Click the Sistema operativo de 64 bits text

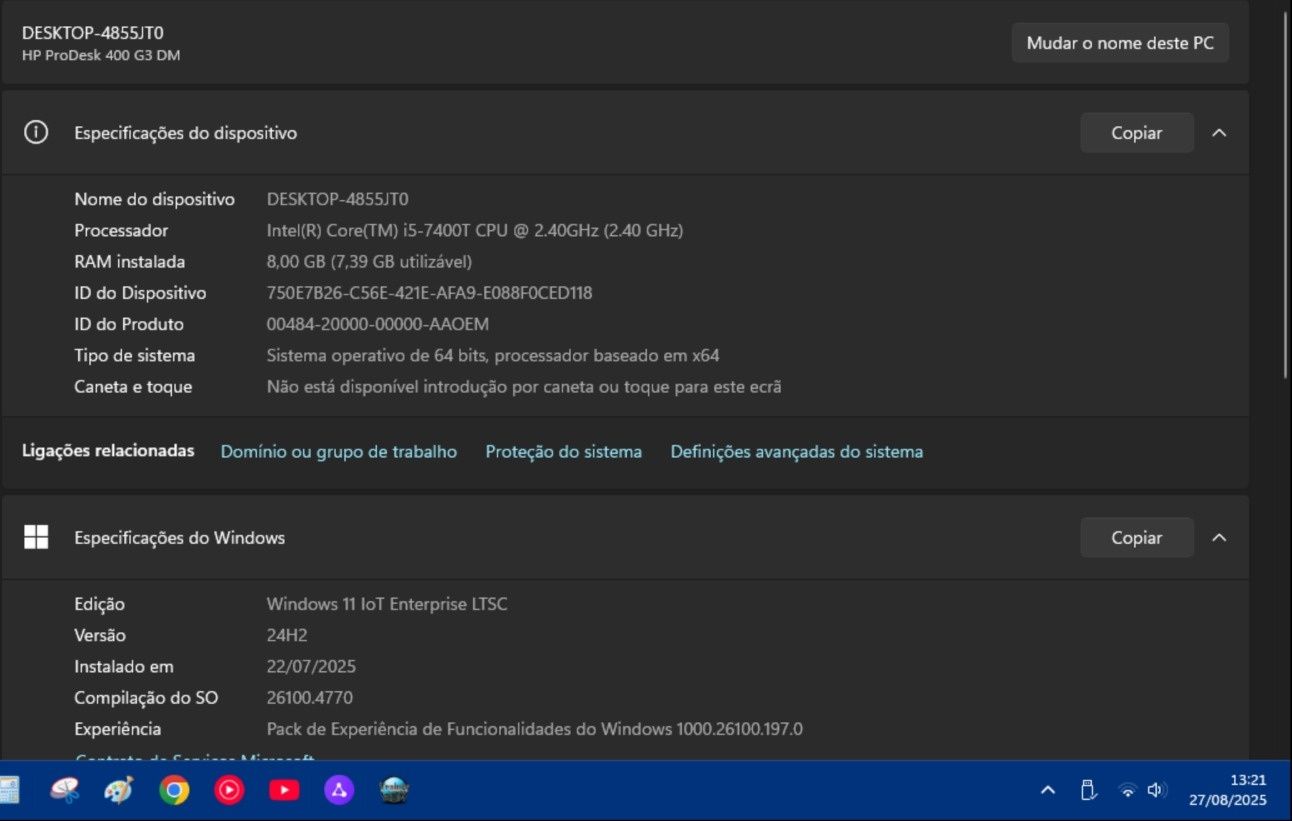(x=493, y=355)
